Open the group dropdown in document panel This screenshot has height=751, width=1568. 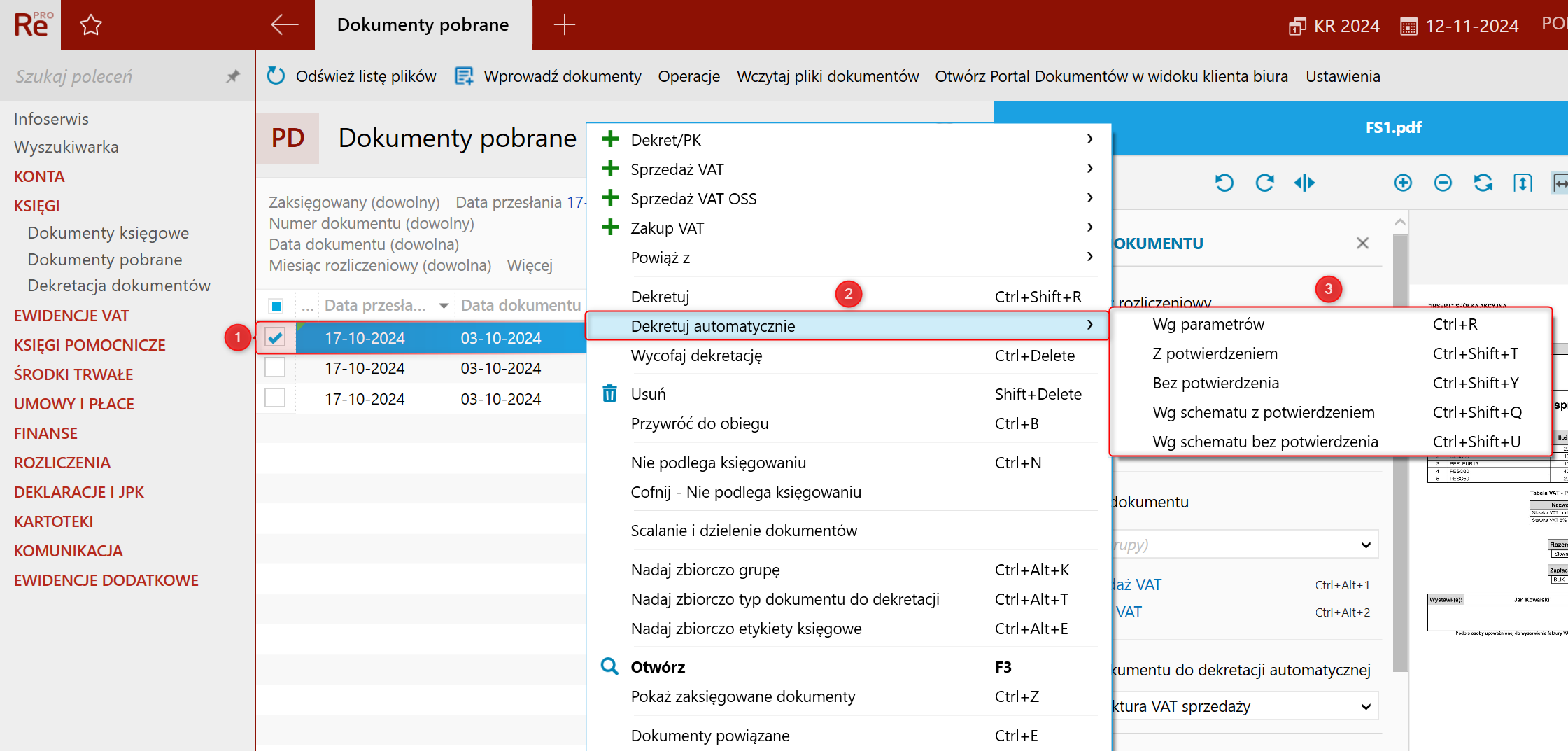tap(1366, 545)
